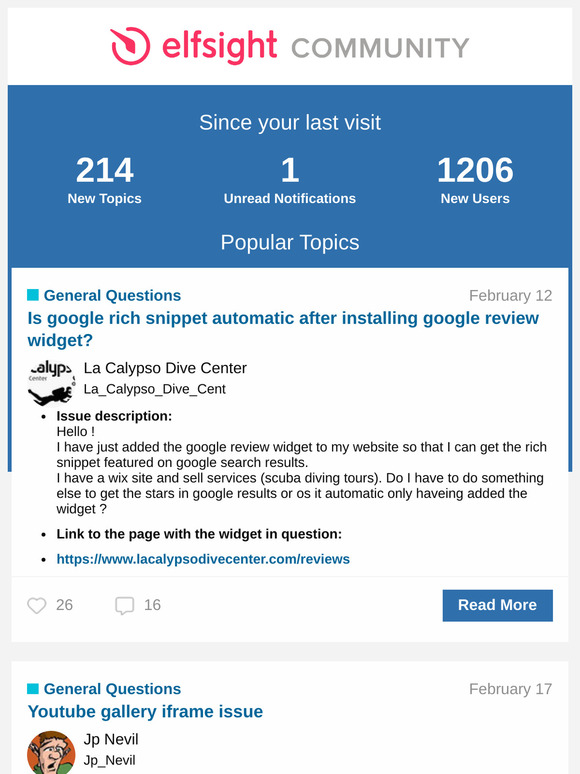Follow the lacalypsodivecenter.com/reviews link
This screenshot has width=580, height=774.
[x=203, y=559]
